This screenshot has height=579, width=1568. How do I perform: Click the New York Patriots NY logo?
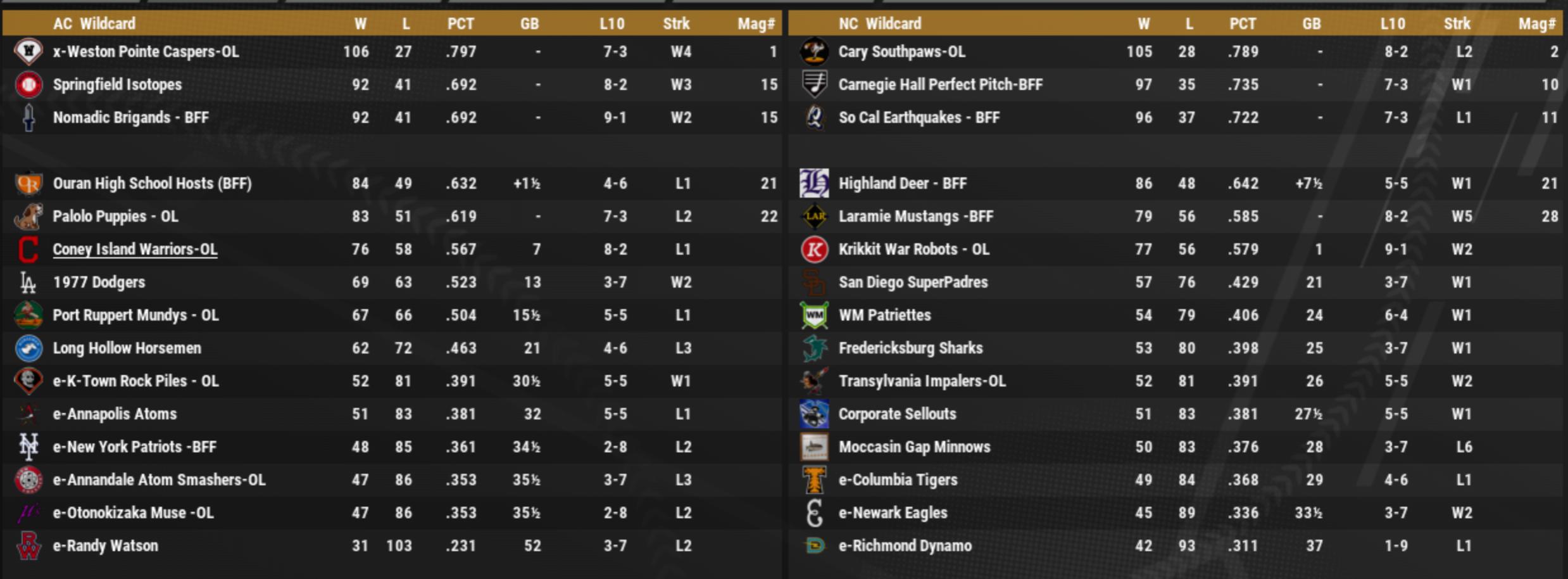point(28,447)
